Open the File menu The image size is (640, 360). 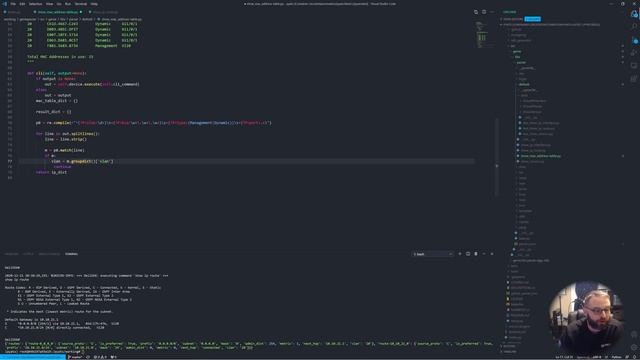pos(13,4)
